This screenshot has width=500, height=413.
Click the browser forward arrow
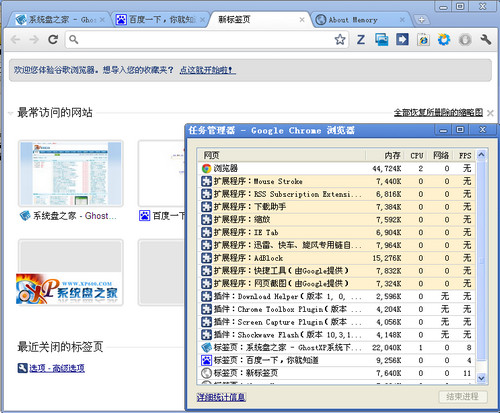tap(34, 40)
